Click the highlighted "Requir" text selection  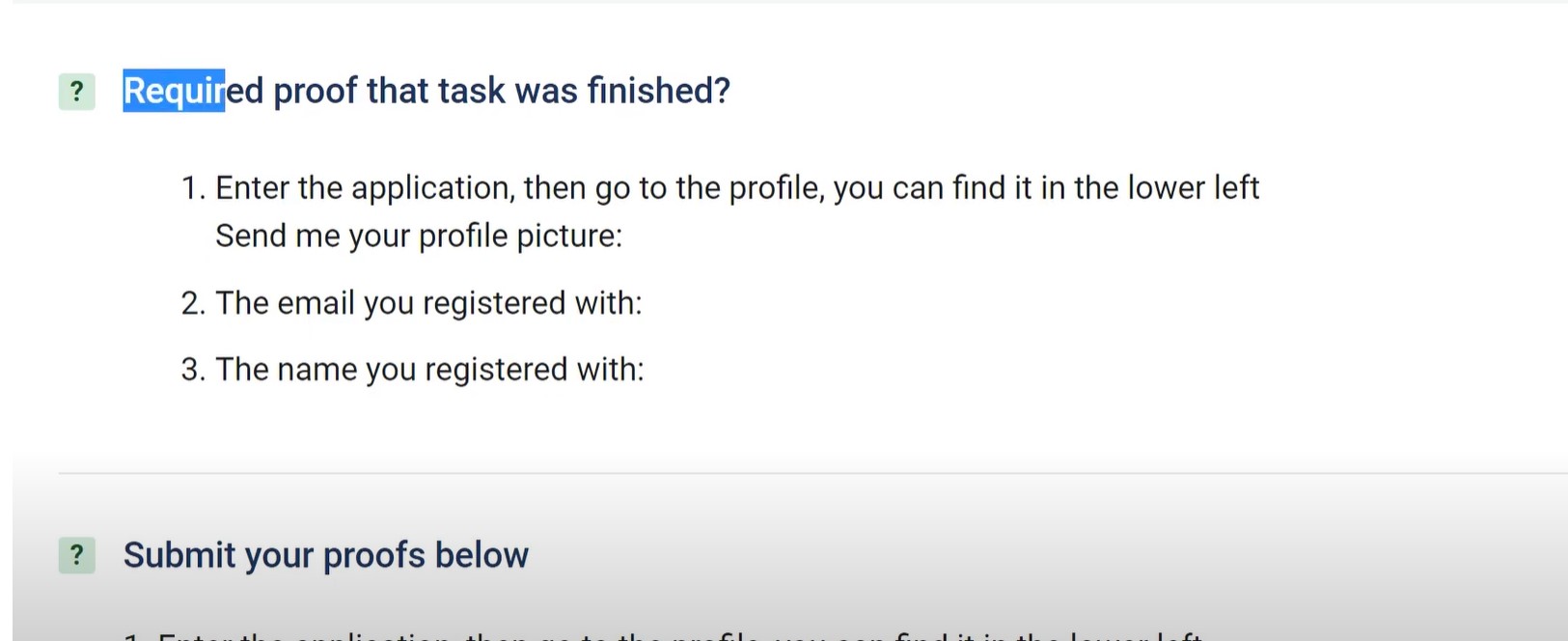pyautogui.click(x=174, y=91)
